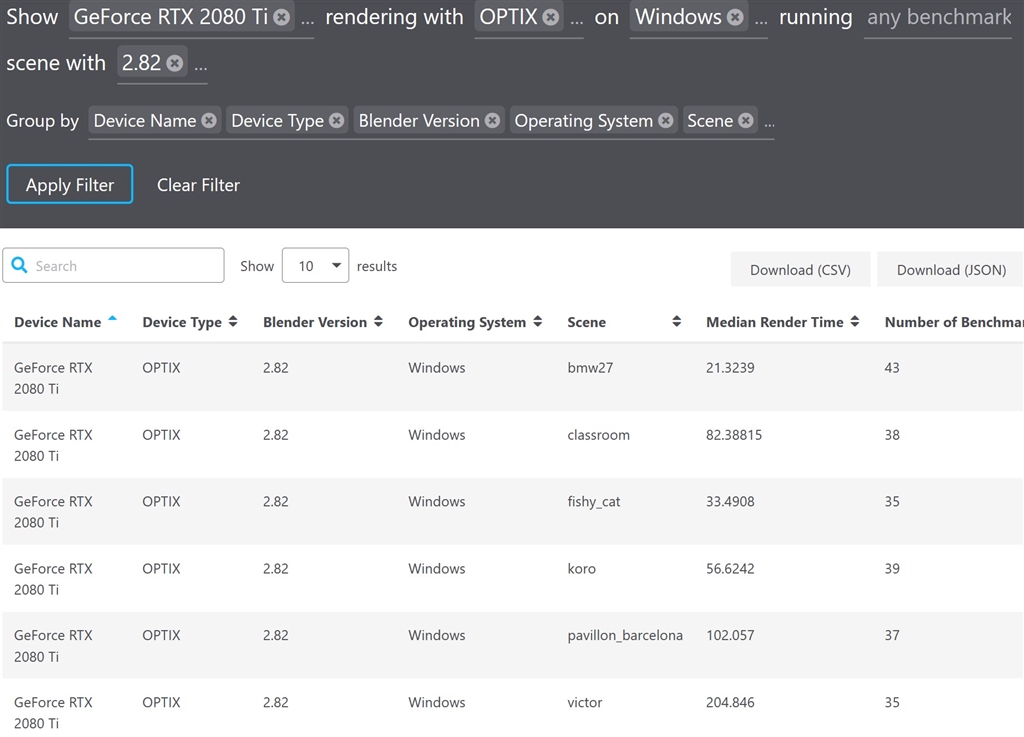1024x737 pixels.
Task: Remove the 2.82 Blender version chip
Action: coord(175,64)
